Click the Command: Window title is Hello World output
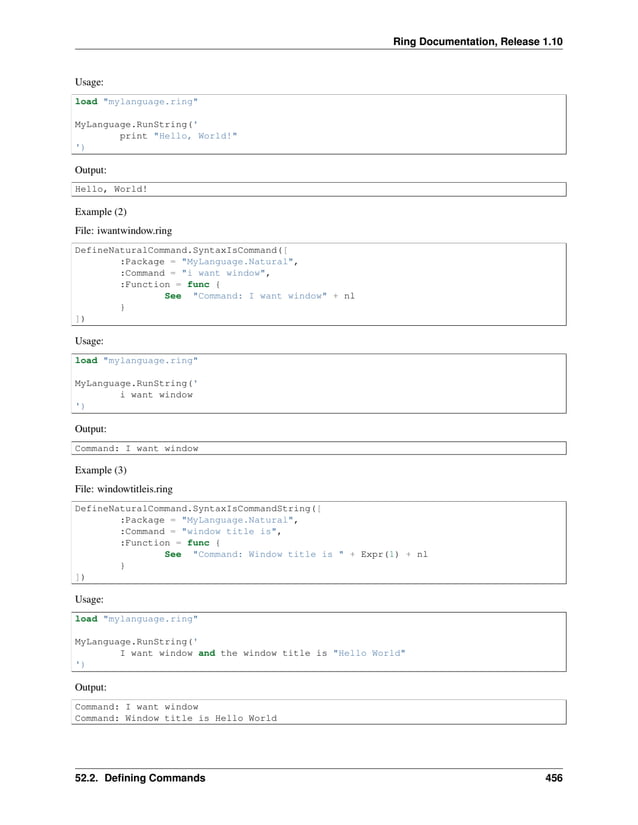 [x=176, y=718]
